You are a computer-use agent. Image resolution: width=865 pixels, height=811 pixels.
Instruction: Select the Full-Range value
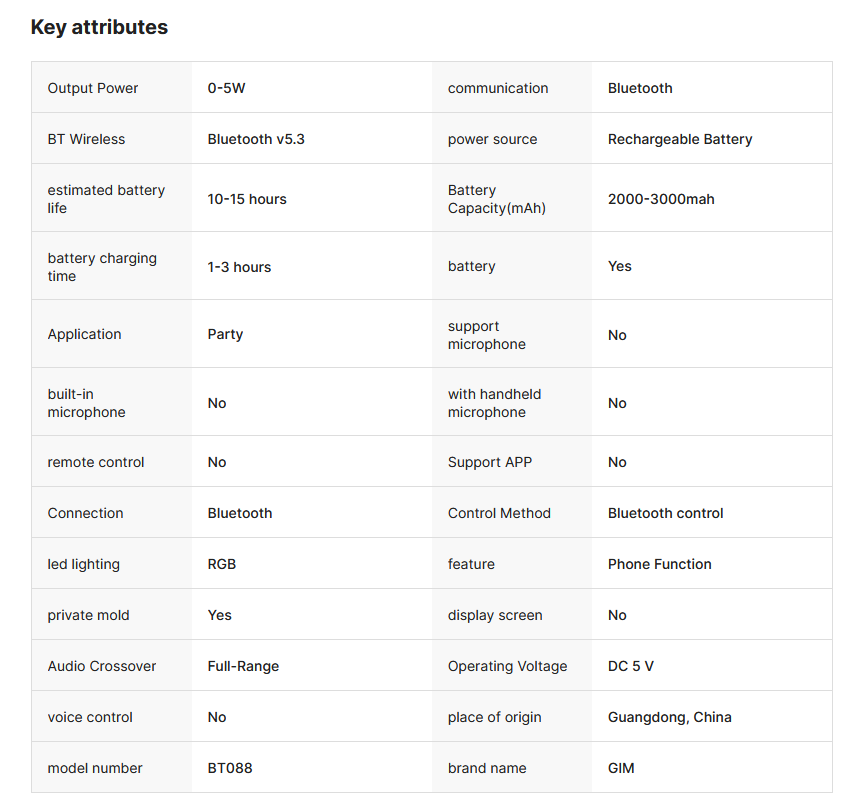[x=243, y=666]
